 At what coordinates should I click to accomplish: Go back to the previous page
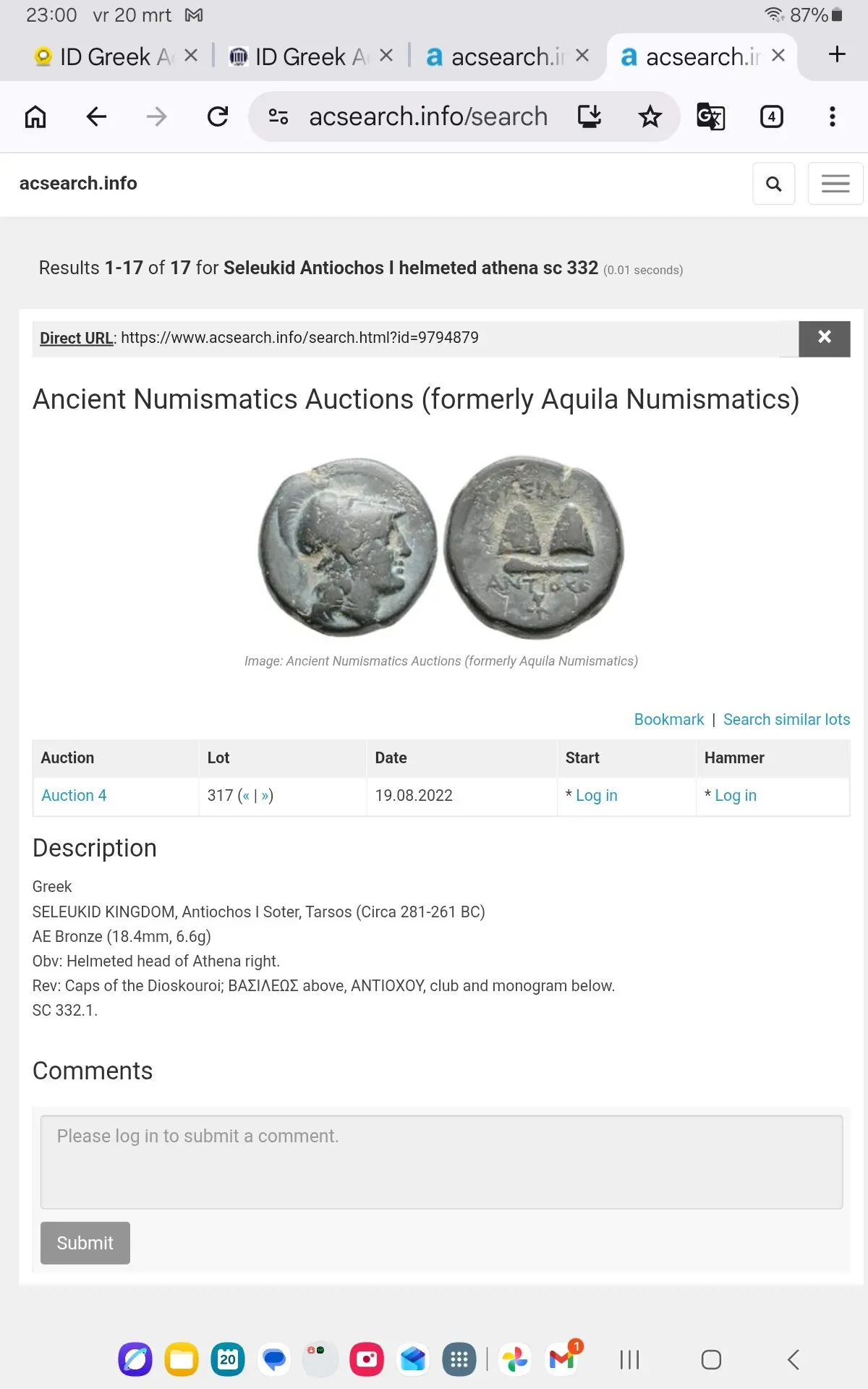tap(96, 116)
